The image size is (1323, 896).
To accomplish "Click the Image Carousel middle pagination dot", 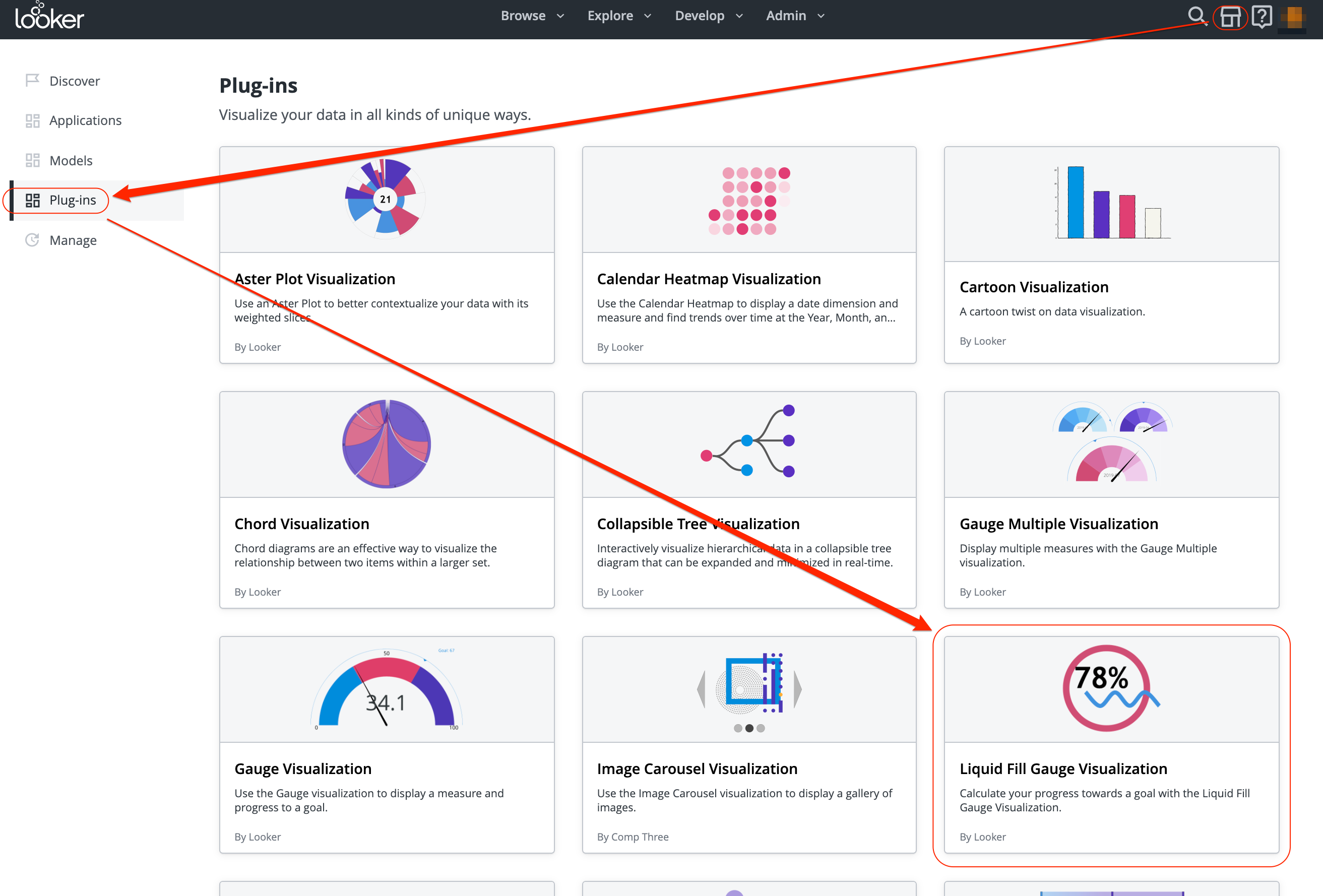I will tap(749, 728).
